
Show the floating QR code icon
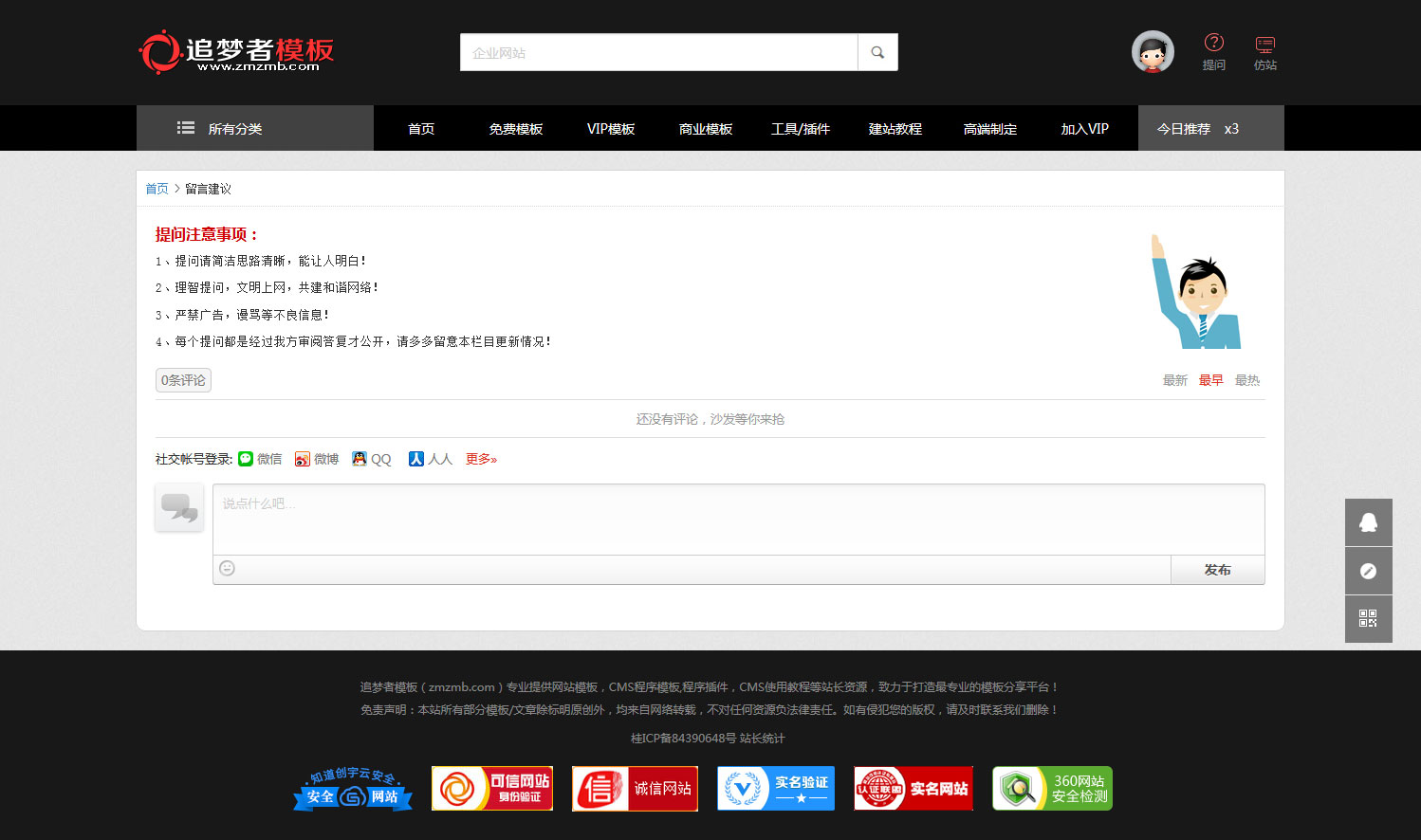point(1368,619)
